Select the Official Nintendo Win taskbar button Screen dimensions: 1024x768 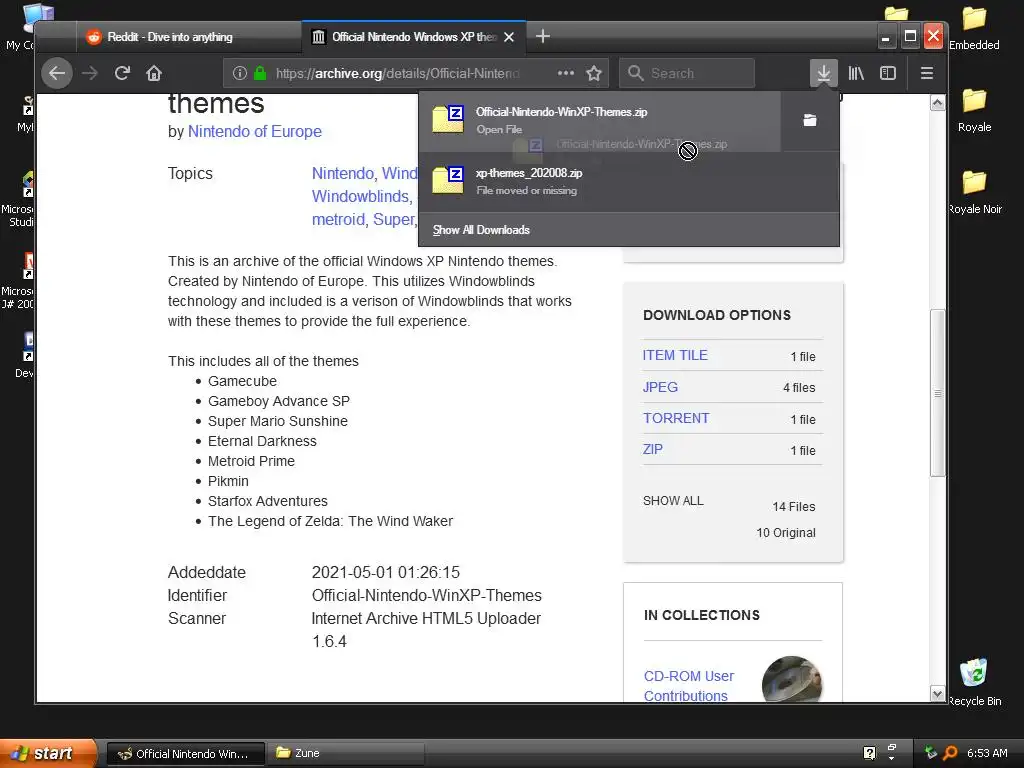185,754
